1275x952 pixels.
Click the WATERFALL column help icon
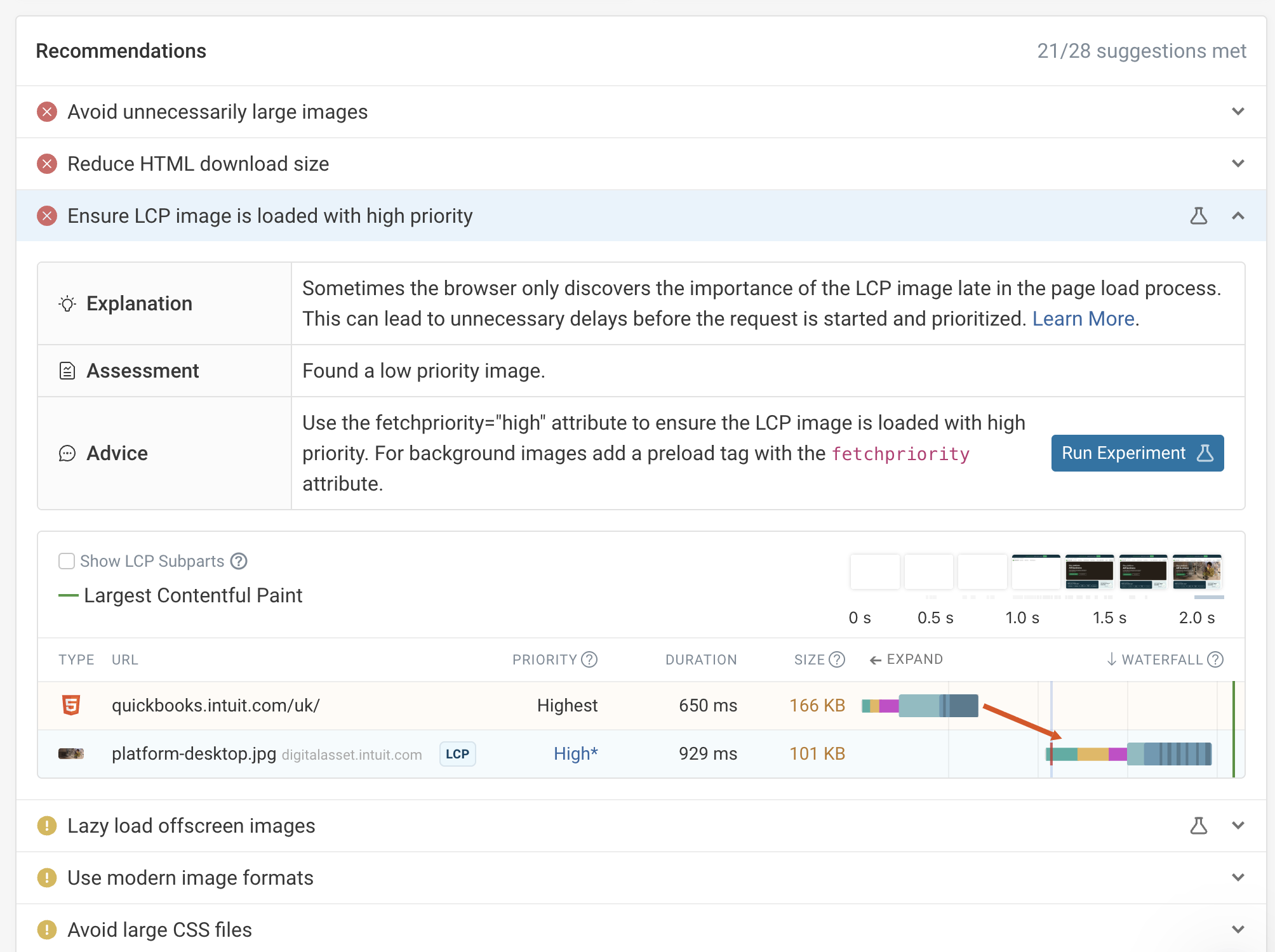click(x=1215, y=659)
